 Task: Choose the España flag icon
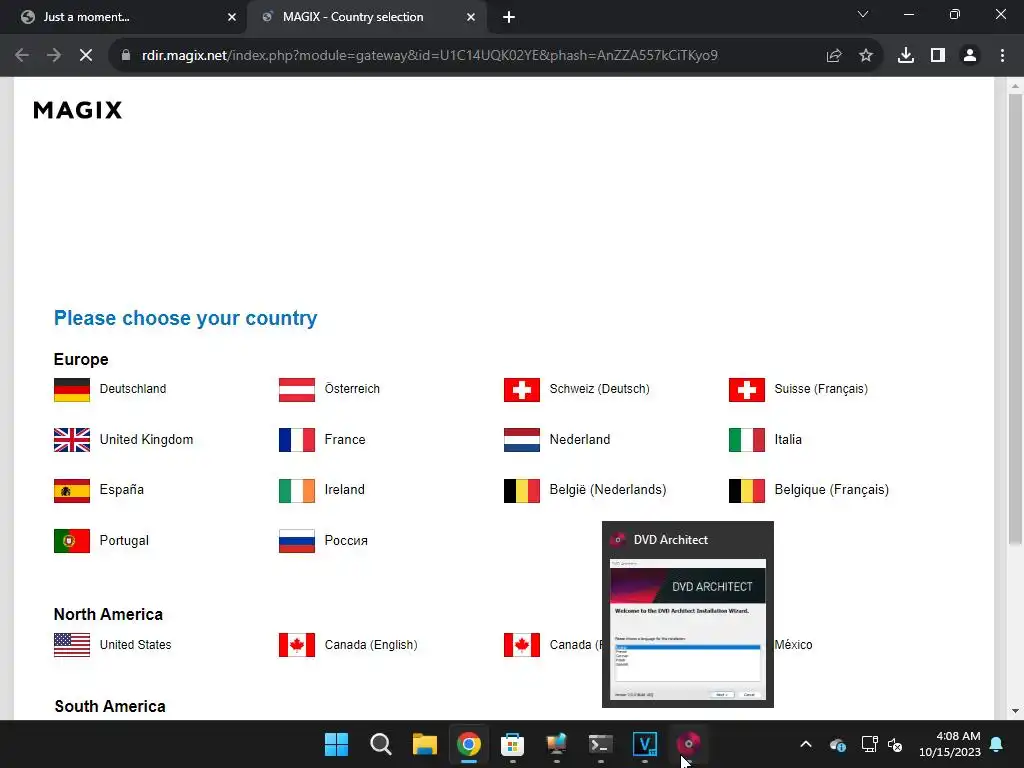(72, 491)
